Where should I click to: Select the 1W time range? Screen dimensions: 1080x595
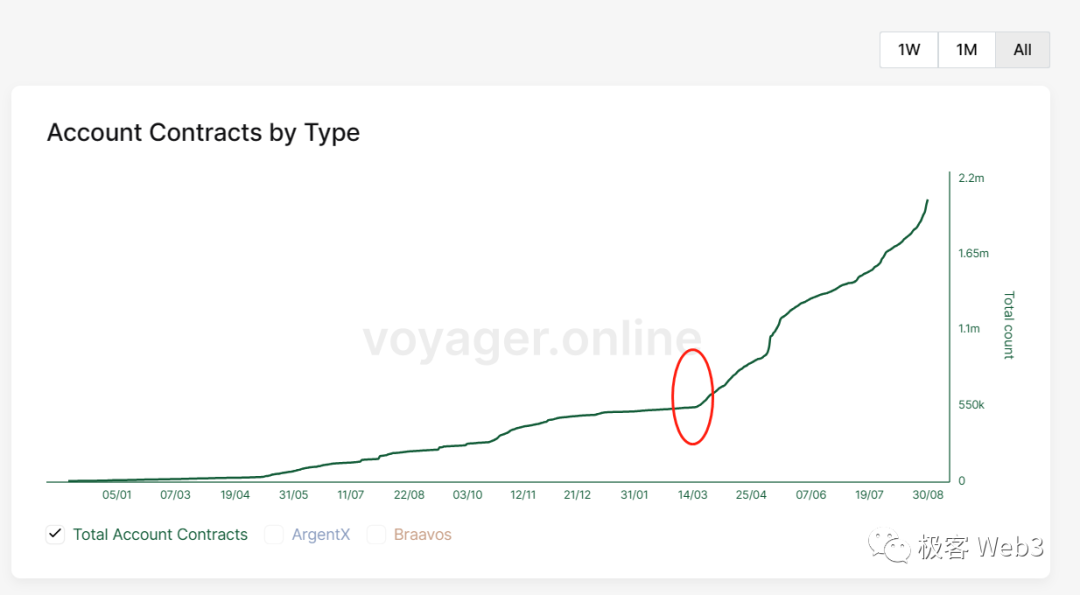point(909,50)
